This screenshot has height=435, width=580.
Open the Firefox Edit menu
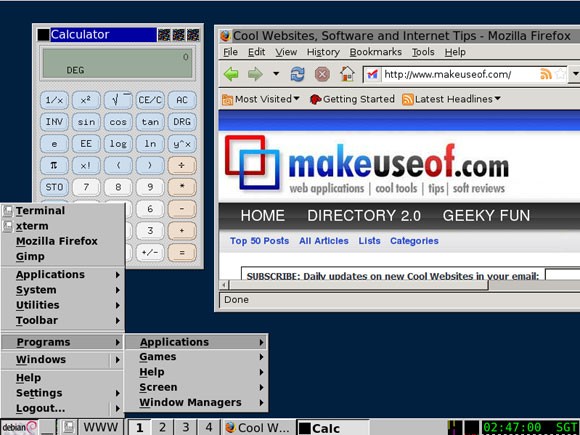pos(256,52)
